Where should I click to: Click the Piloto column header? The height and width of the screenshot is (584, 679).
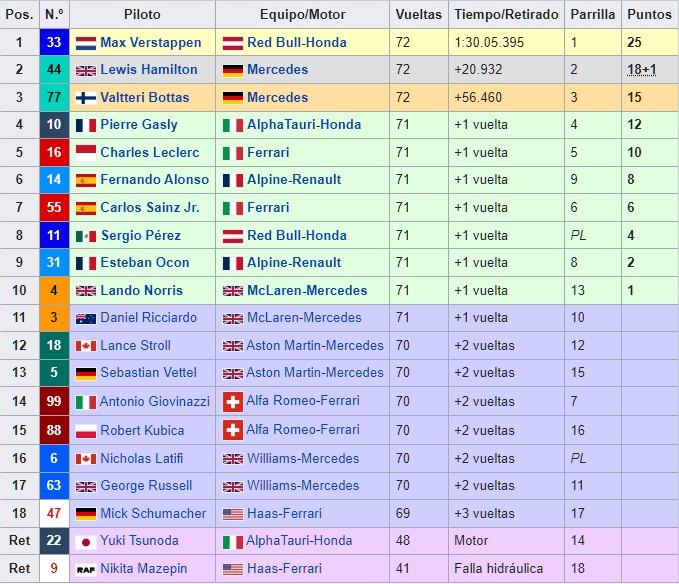tap(142, 14)
